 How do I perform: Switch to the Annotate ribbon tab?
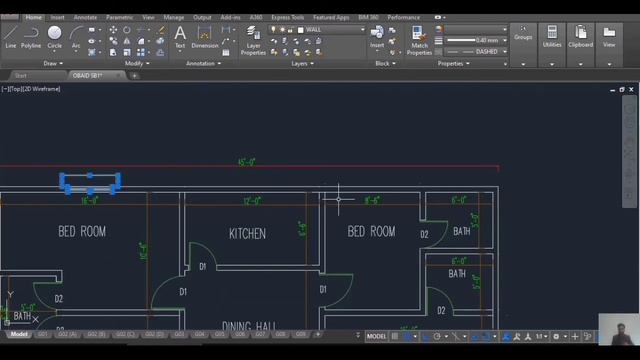tap(85, 18)
